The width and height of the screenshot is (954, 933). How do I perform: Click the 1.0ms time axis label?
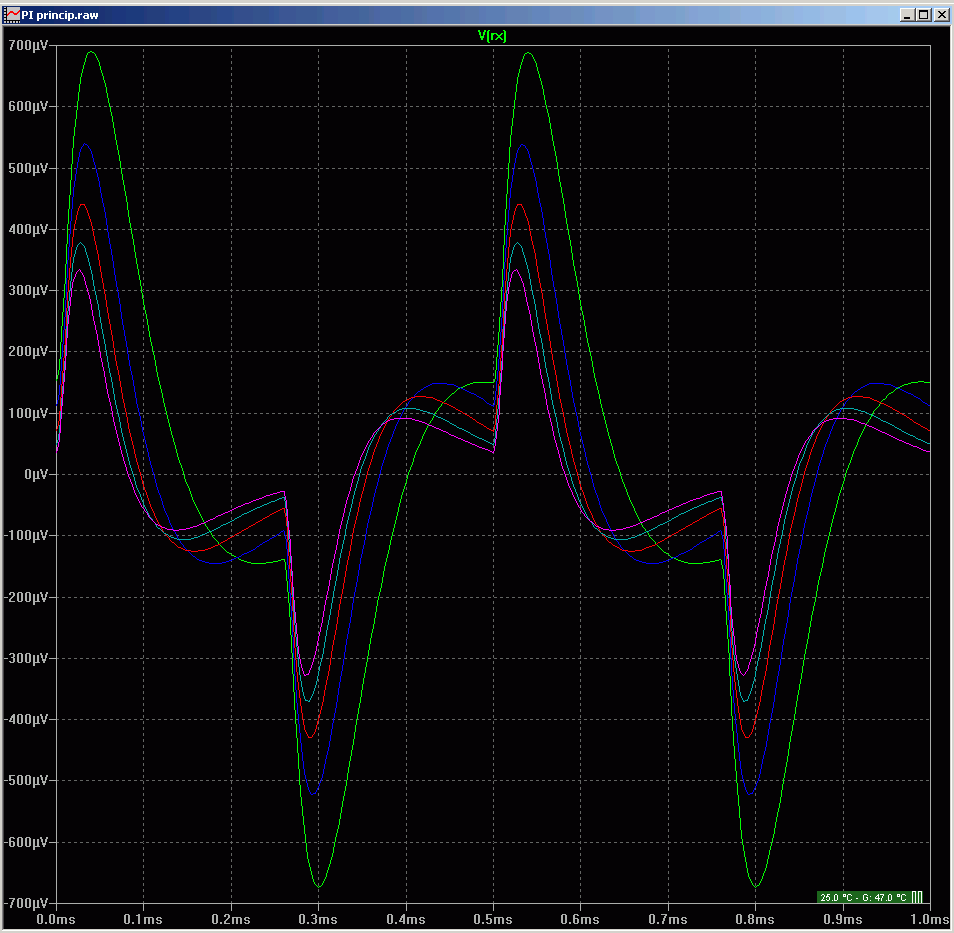pyautogui.click(x=929, y=918)
